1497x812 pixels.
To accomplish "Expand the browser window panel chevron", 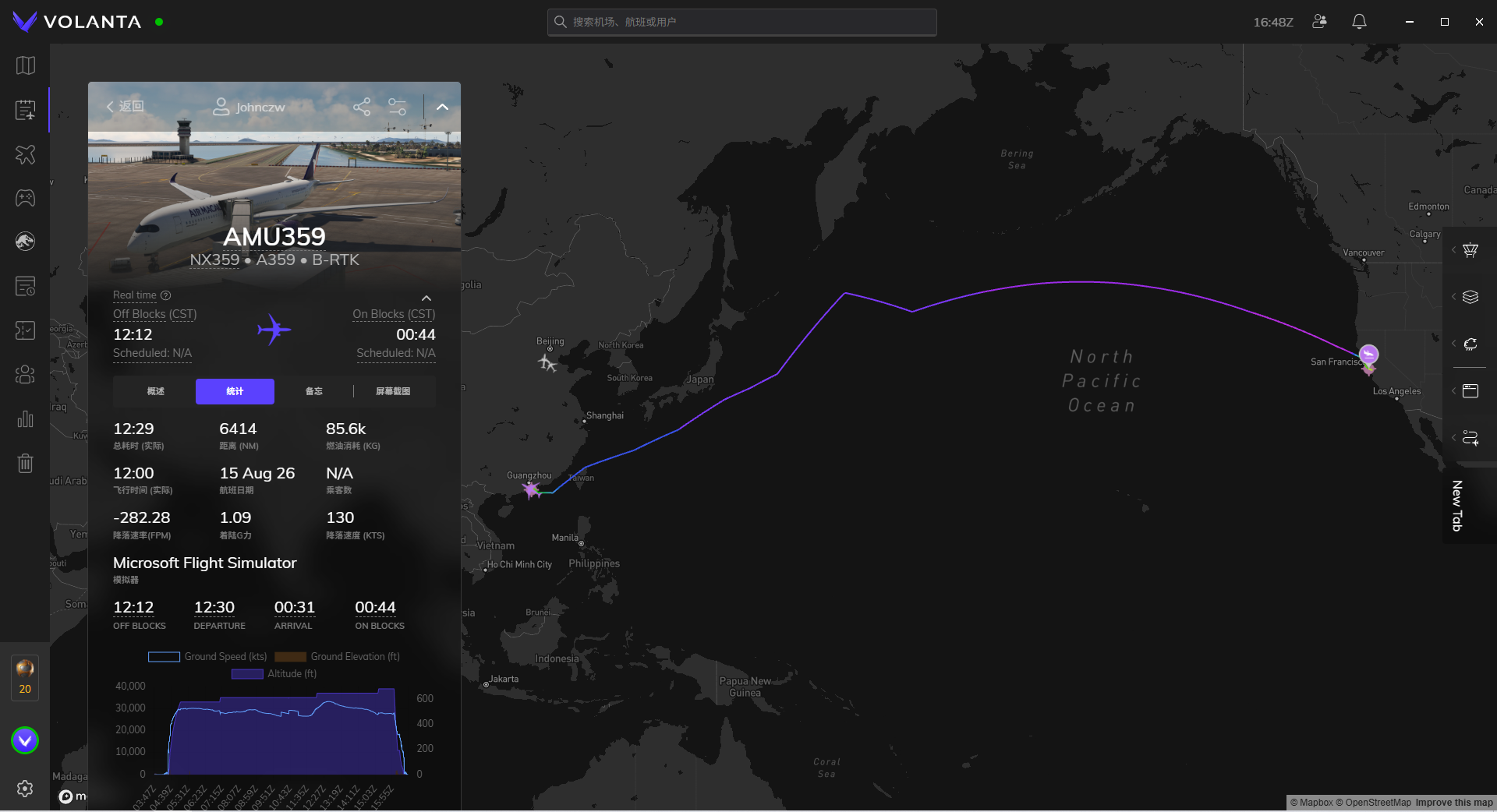I will click(x=1453, y=390).
